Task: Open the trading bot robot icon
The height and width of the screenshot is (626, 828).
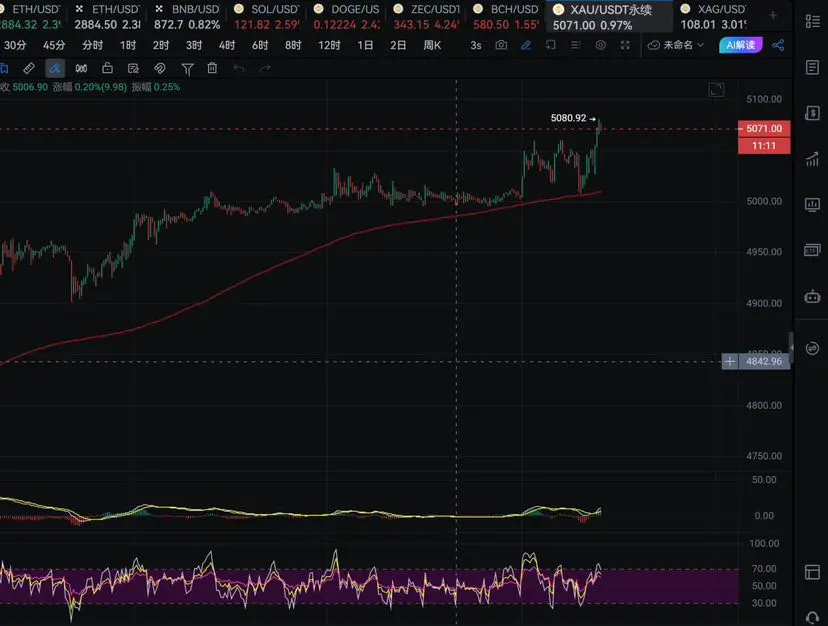Action: (812, 296)
